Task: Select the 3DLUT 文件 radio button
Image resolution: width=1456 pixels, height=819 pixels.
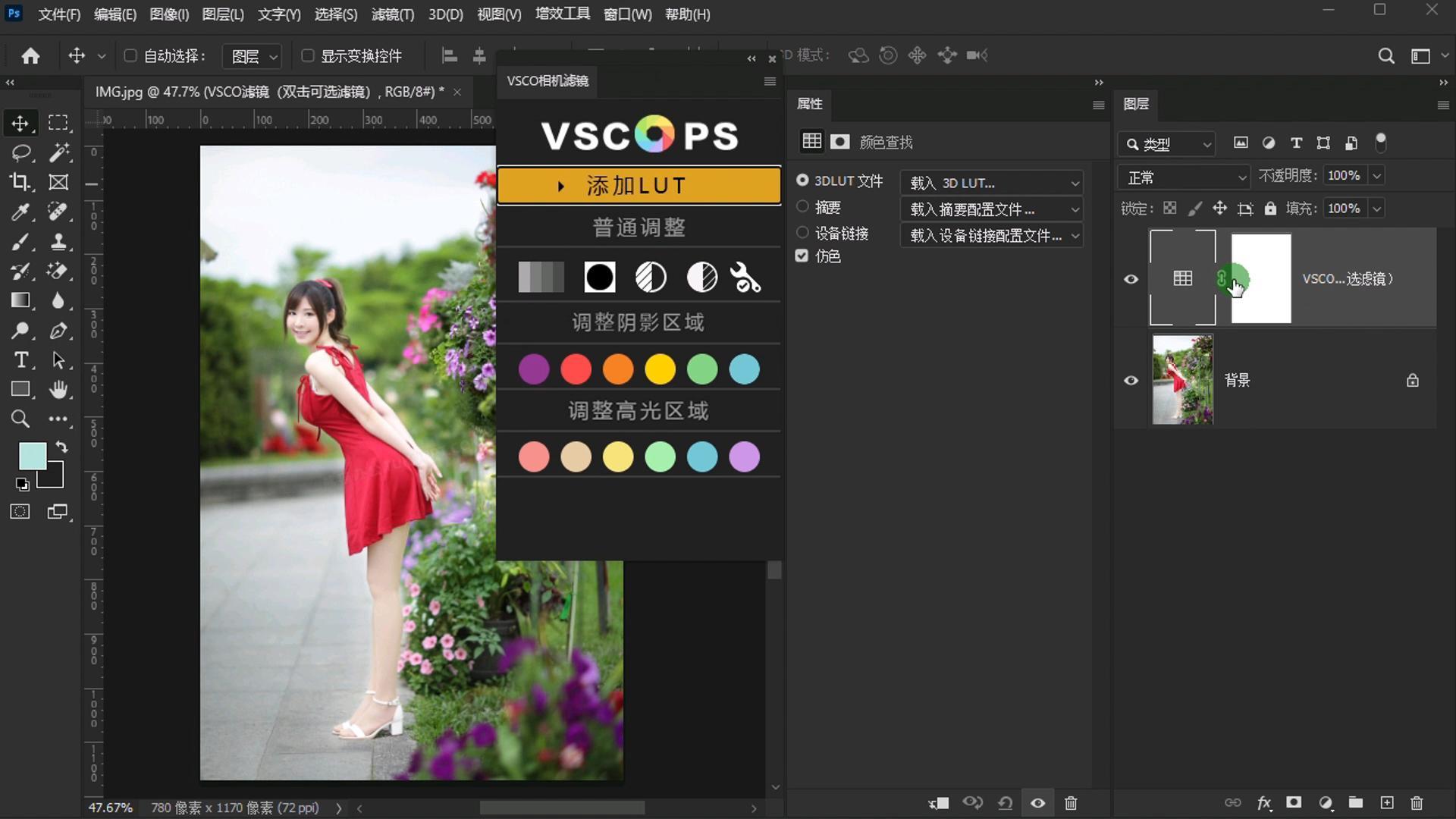Action: coord(802,180)
